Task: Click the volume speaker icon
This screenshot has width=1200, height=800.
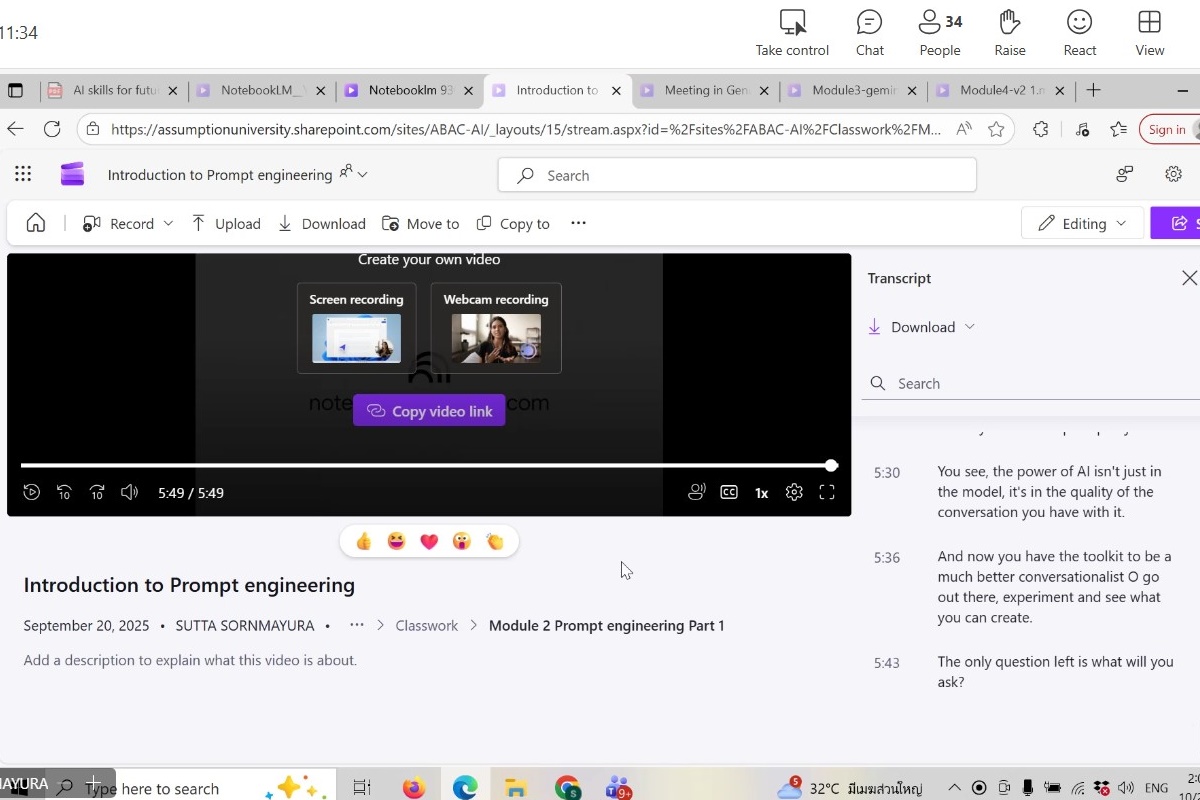Action: coord(129,492)
